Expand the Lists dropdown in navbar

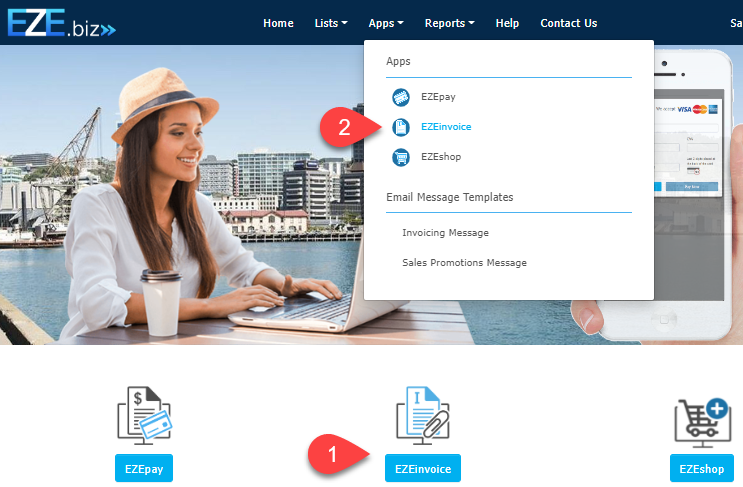pyautogui.click(x=331, y=23)
